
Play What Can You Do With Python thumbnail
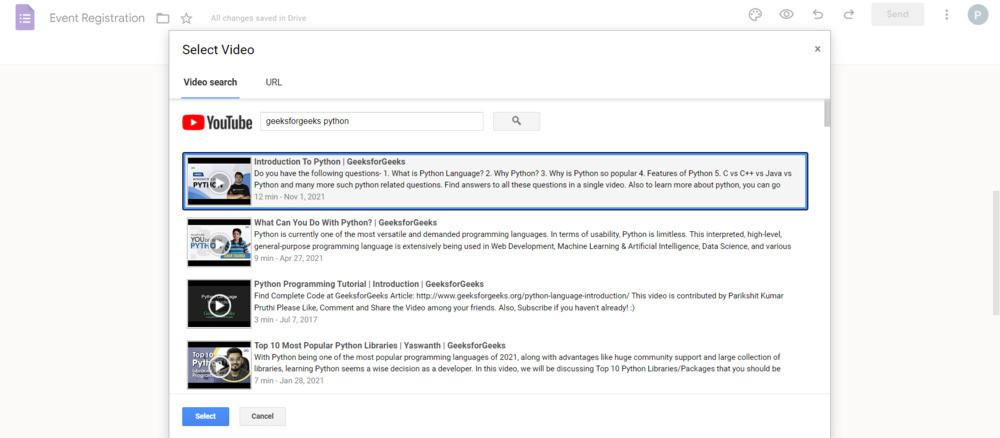pos(219,242)
